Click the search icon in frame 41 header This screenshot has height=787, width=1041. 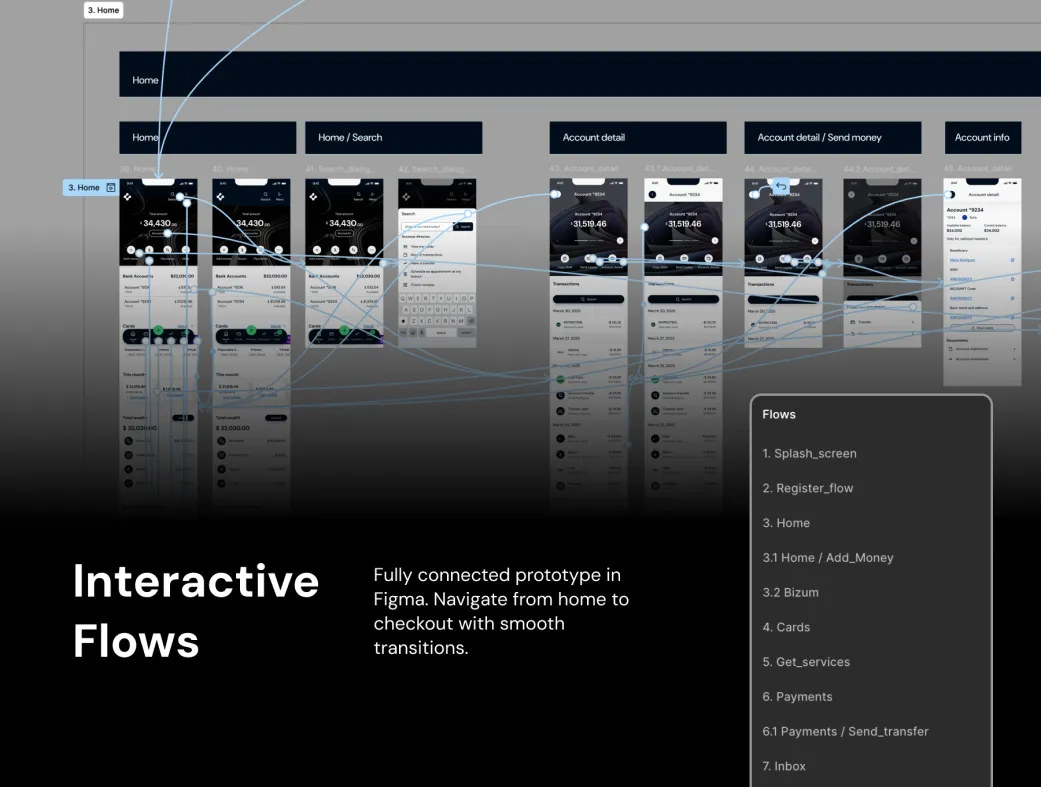357,196
